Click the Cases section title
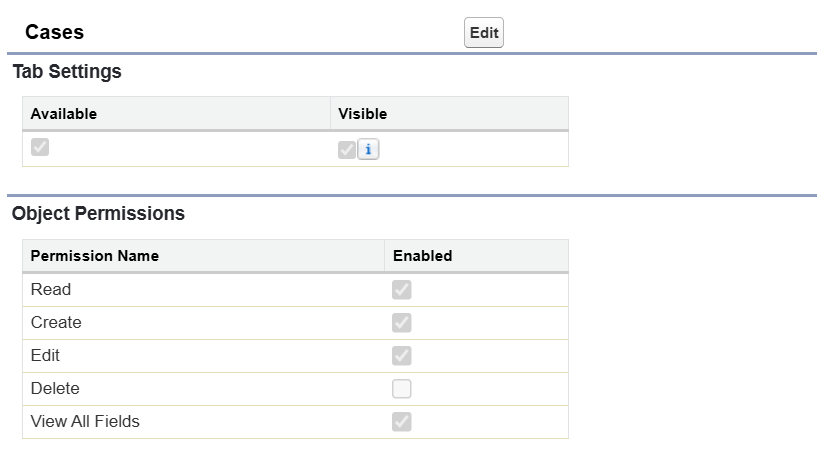Image resolution: width=817 pixels, height=457 pixels. [x=54, y=32]
